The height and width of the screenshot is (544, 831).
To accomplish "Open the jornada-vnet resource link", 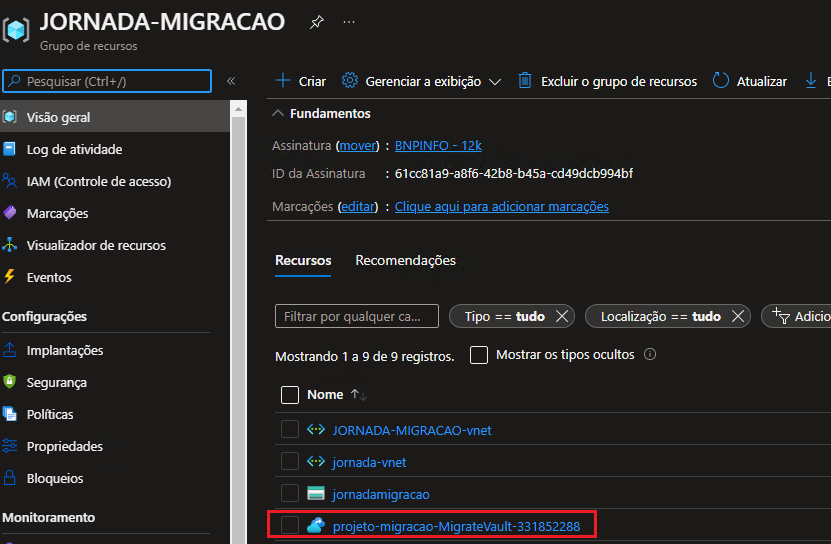I will (369, 462).
